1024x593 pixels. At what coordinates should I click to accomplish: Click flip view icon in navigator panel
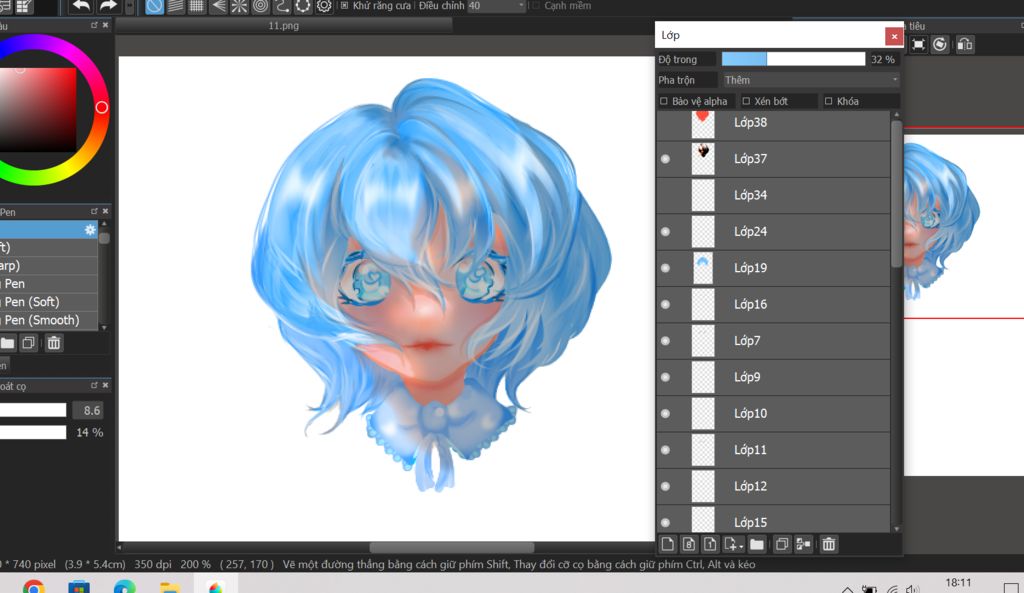coord(965,44)
